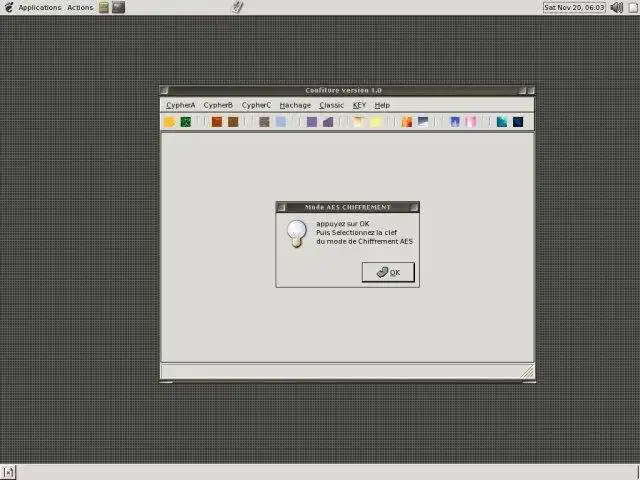
Task: Confirm the AES dialog with OK
Action: [x=388, y=272]
